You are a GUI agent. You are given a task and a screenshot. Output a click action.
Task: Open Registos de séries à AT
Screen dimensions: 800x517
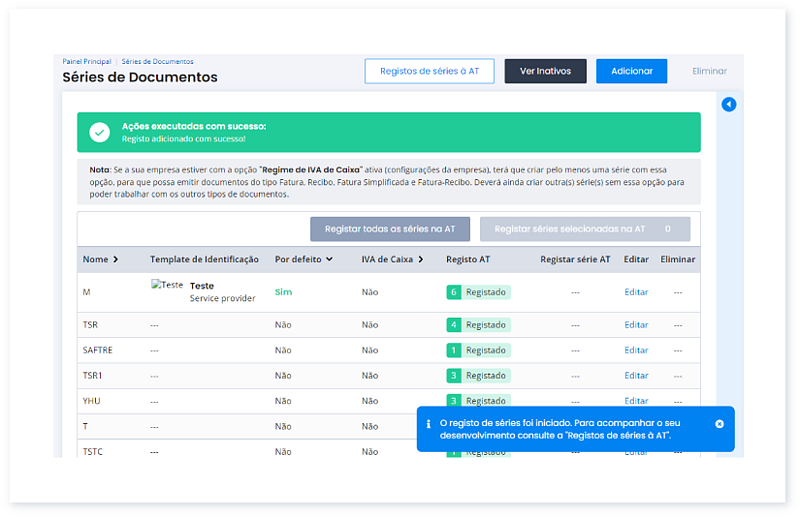pos(429,71)
